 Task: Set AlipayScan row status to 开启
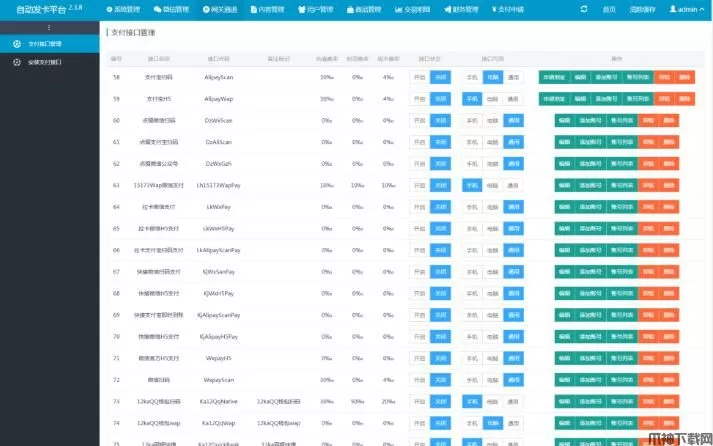tap(419, 77)
